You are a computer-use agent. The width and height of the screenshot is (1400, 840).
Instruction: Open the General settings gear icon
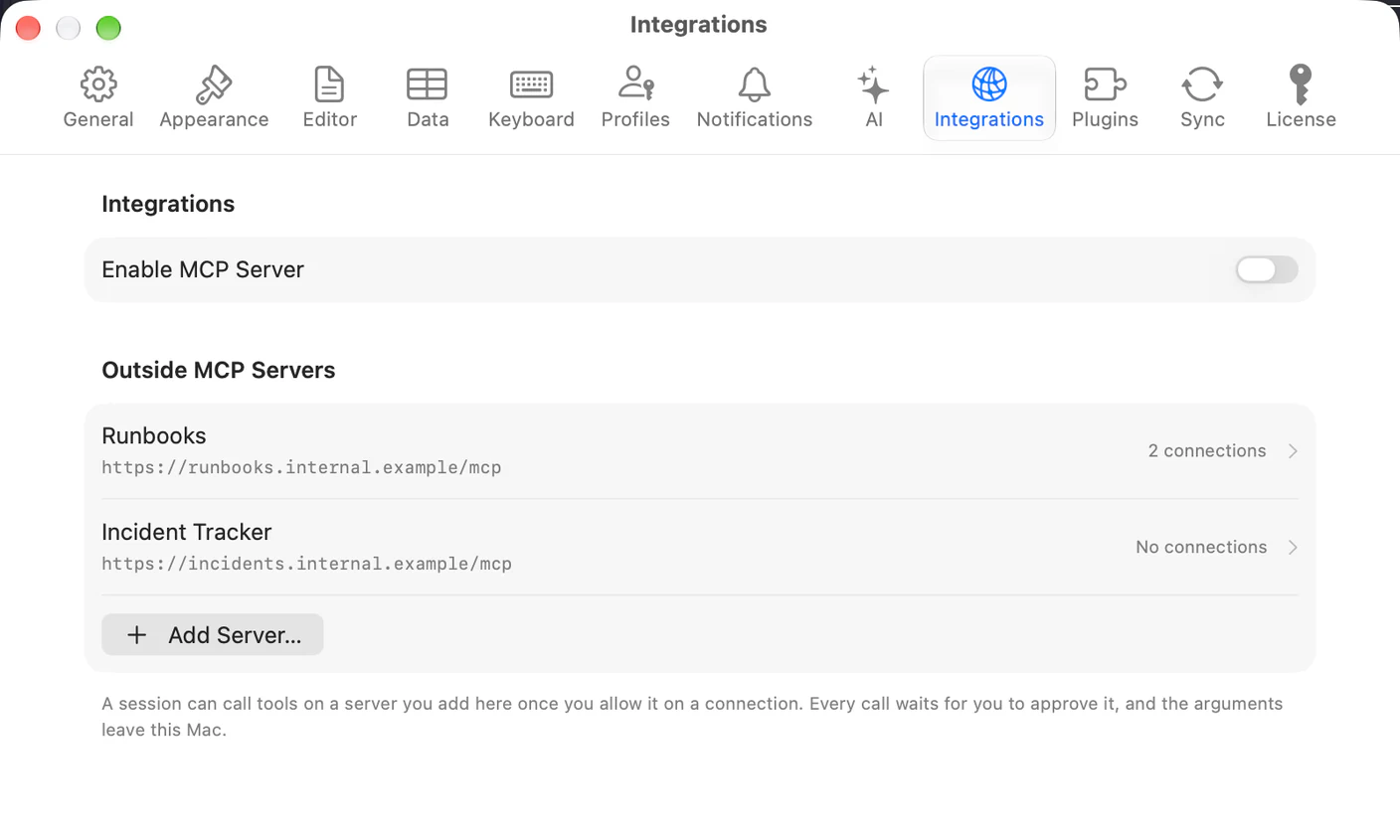(x=98, y=84)
